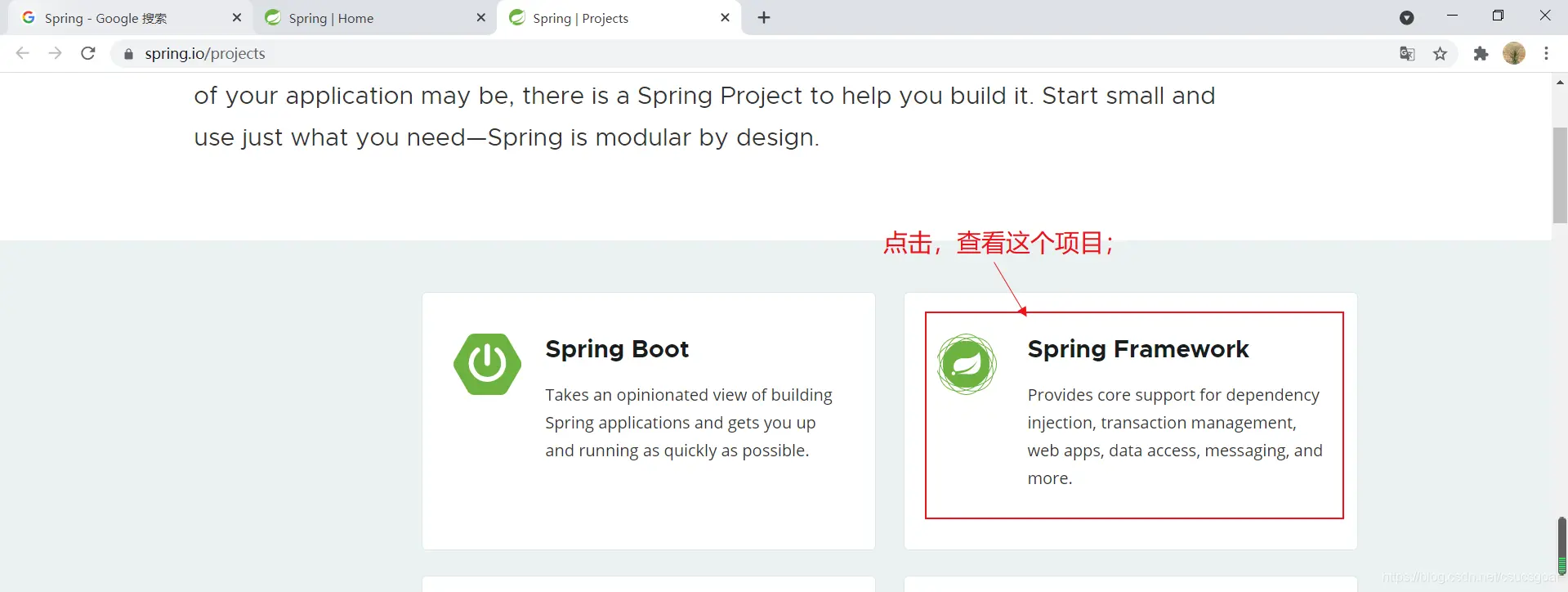This screenshot has height=592, width=1568.
Task: Open the Chrome three-dot menu
Action: pyautogui.click(x=1546, y=54)
